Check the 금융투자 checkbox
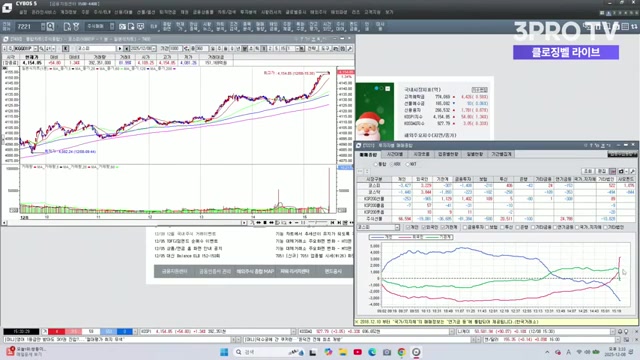Viewport: 640px width, 360px height. [x=464, y=227]
